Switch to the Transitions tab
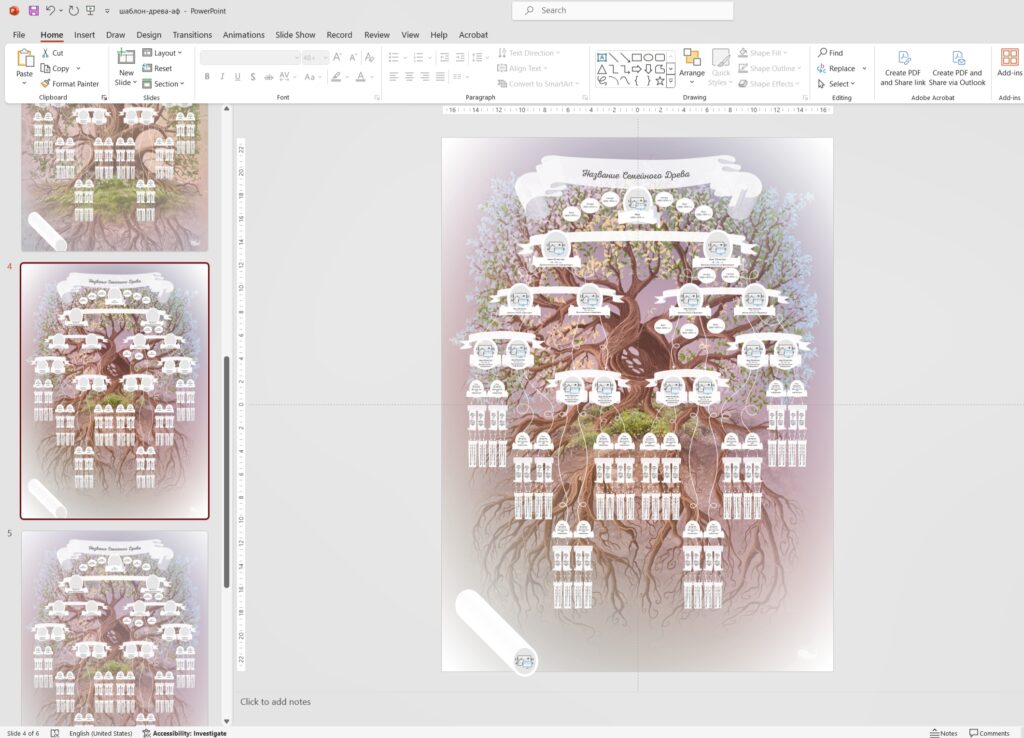 click(192, 35)
